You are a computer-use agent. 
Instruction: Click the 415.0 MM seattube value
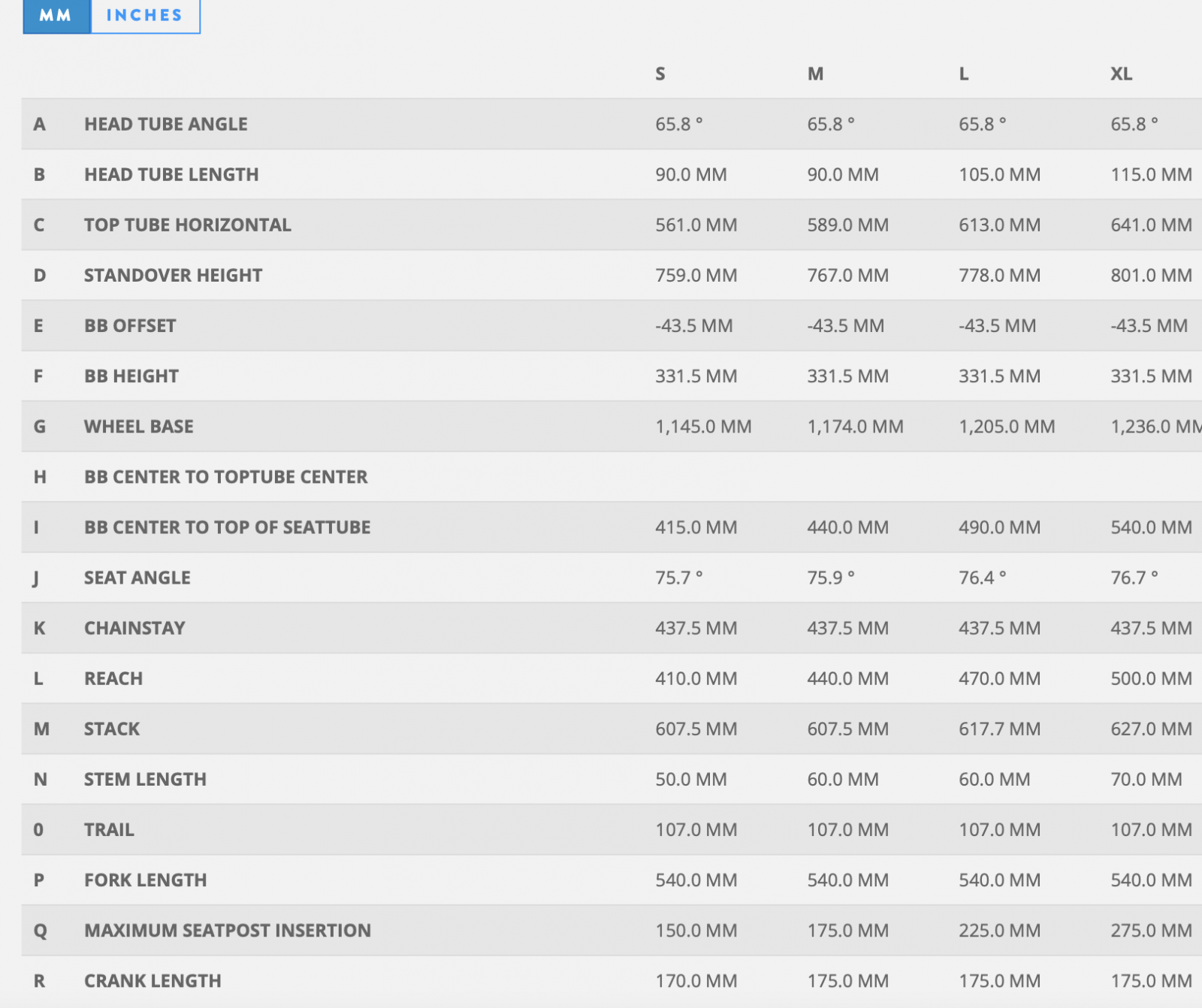click(696, 527)
